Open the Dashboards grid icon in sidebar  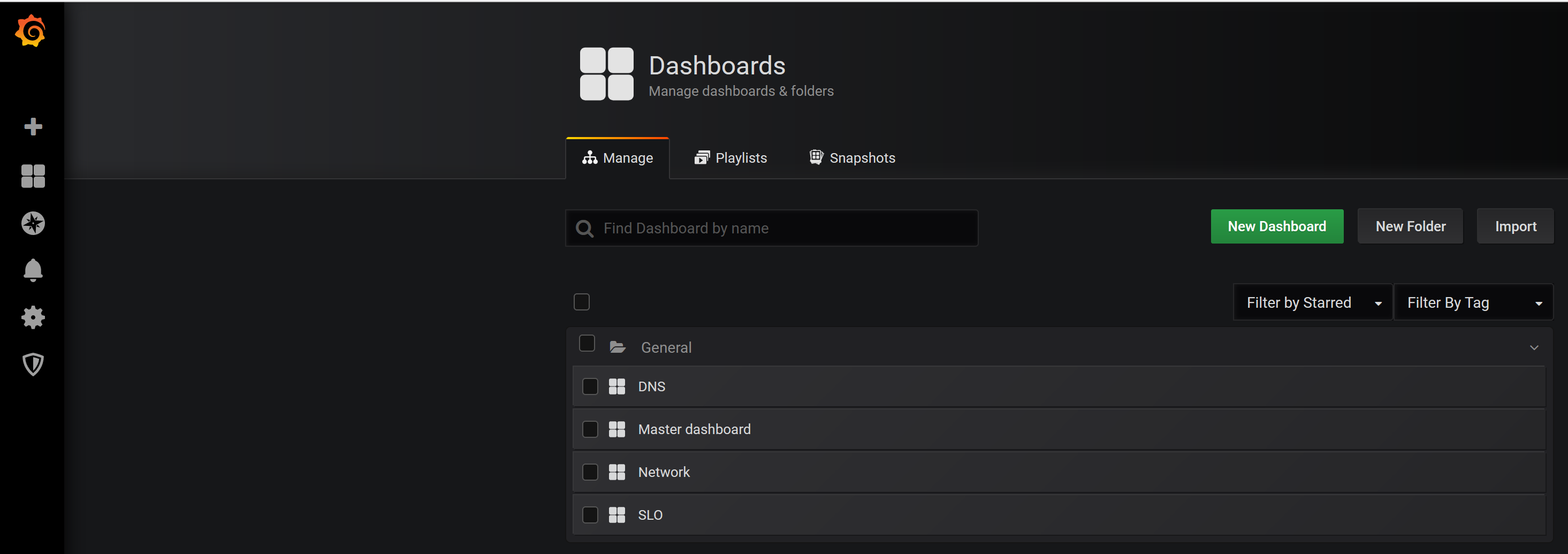tap(33, 177)
